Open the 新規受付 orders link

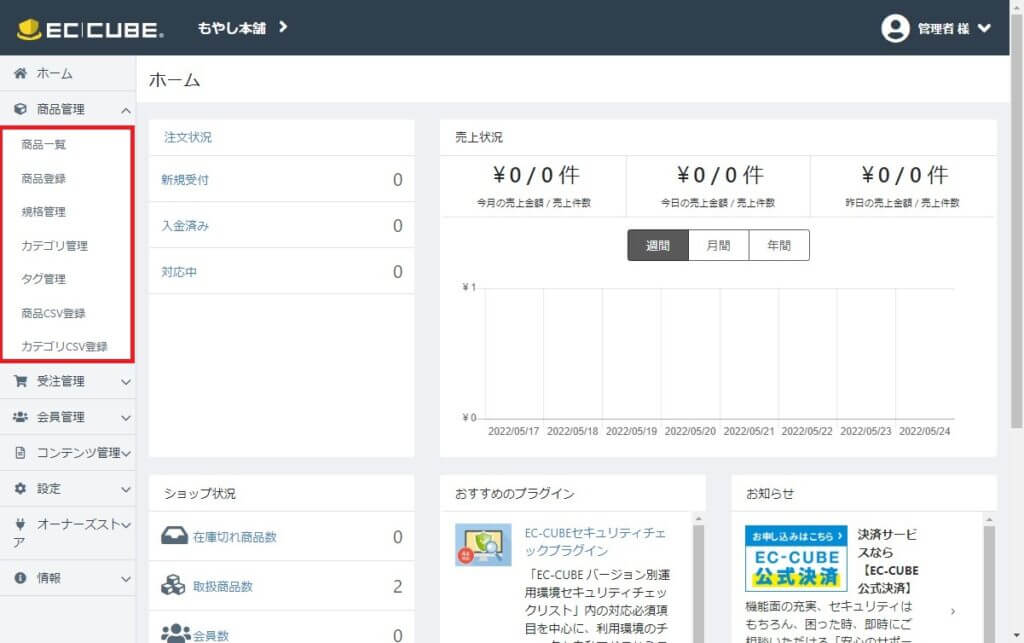click(185, 180)
